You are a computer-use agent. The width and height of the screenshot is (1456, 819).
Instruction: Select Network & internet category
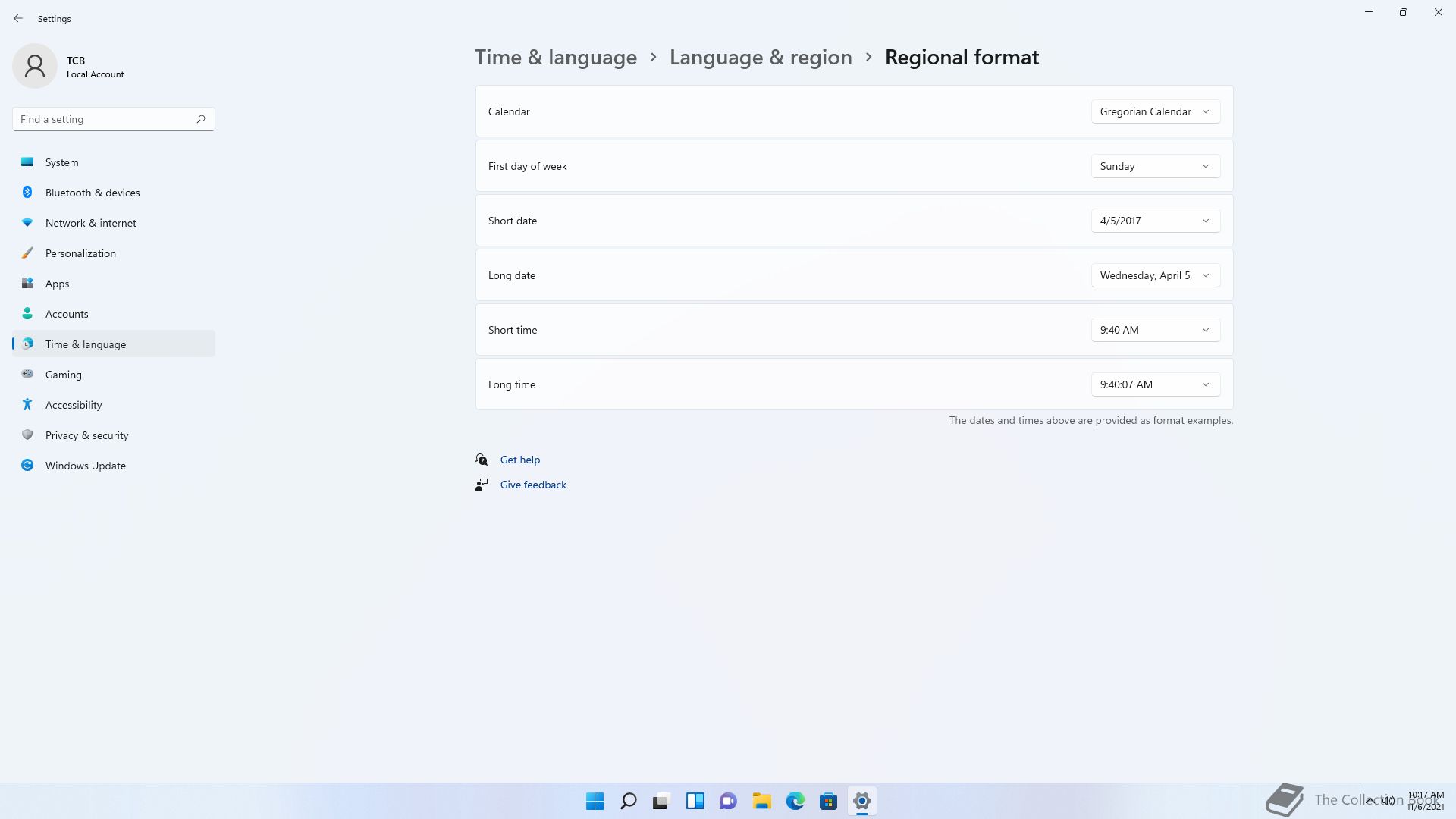coord(114,223)
